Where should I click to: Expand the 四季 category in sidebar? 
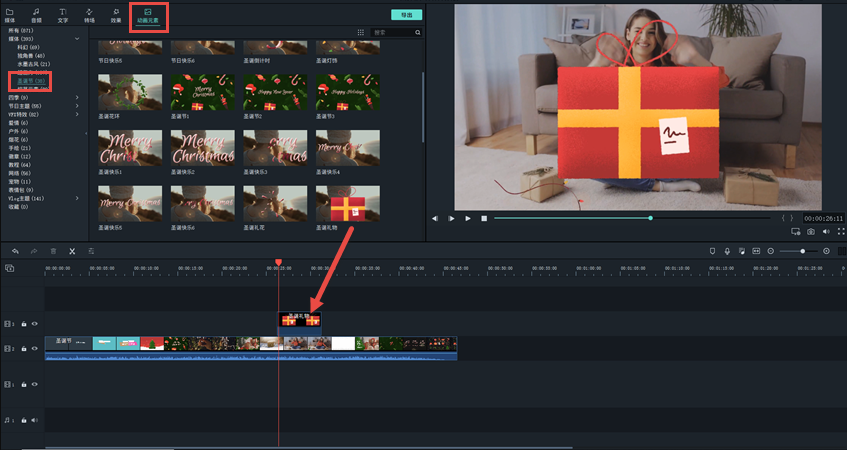78,97
